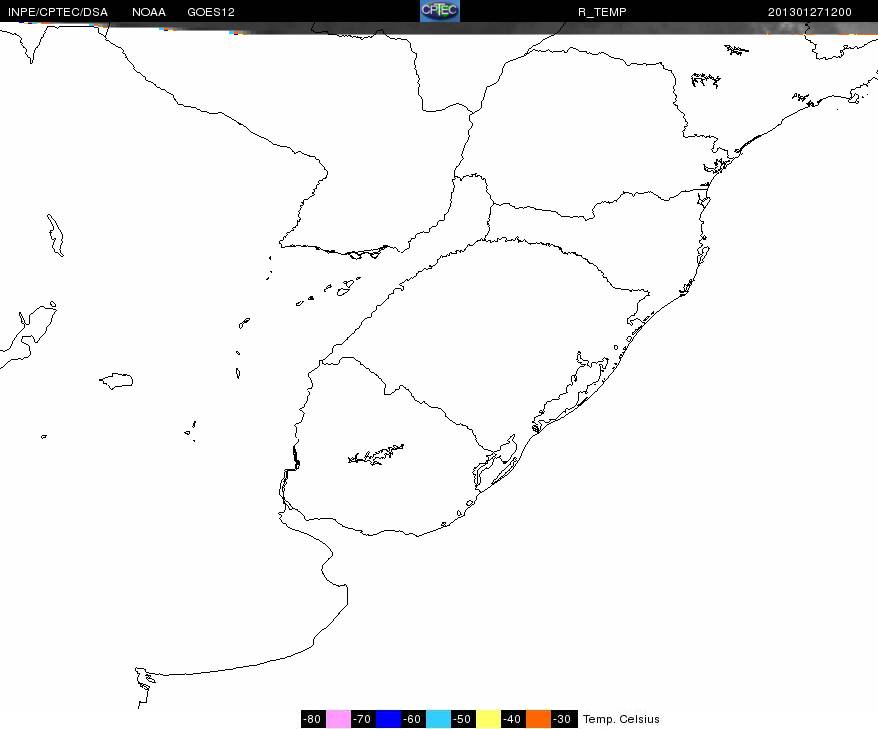Image resolution: width=878 pixels, height=729 pixels.
Task: Select the yellow legend color swatch
Action: (x=488, y=719)
